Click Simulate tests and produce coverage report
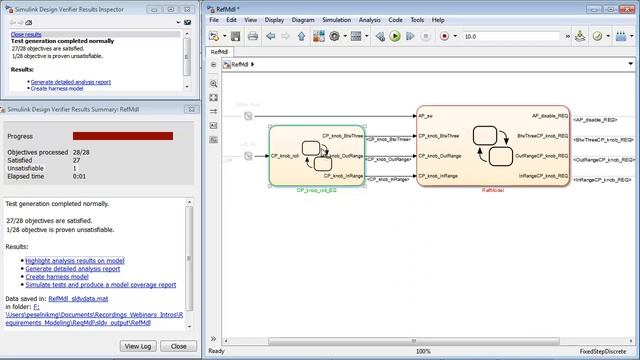 tap(101, 285)
